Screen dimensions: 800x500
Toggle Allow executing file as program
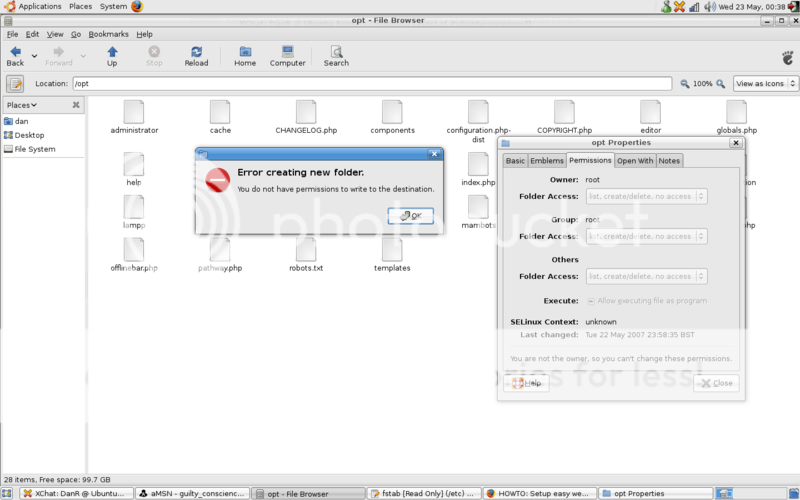click(x=591, y=300)
